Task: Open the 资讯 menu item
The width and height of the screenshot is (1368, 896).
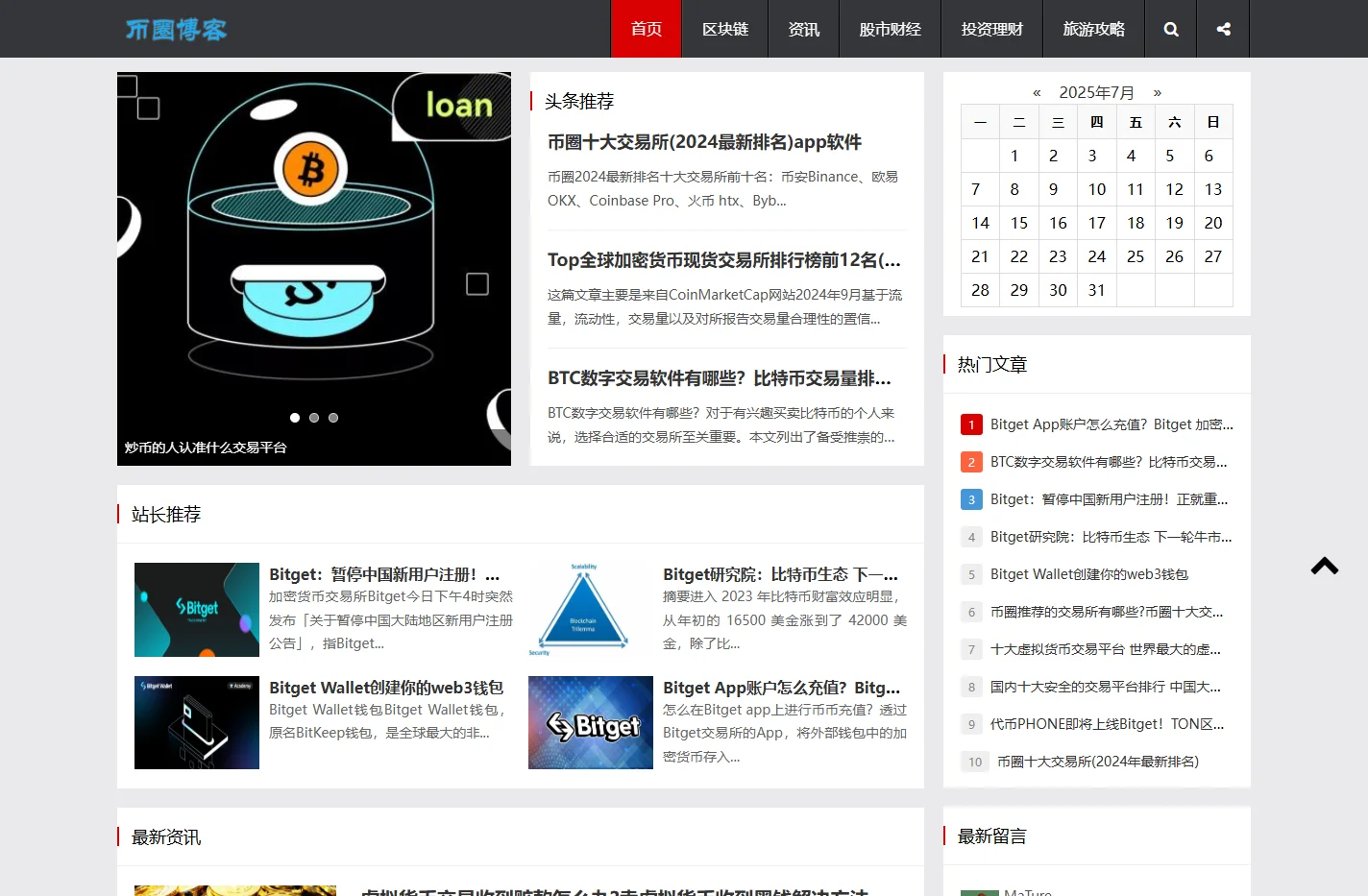Action: pyautogui.click(x=804, y=29)
